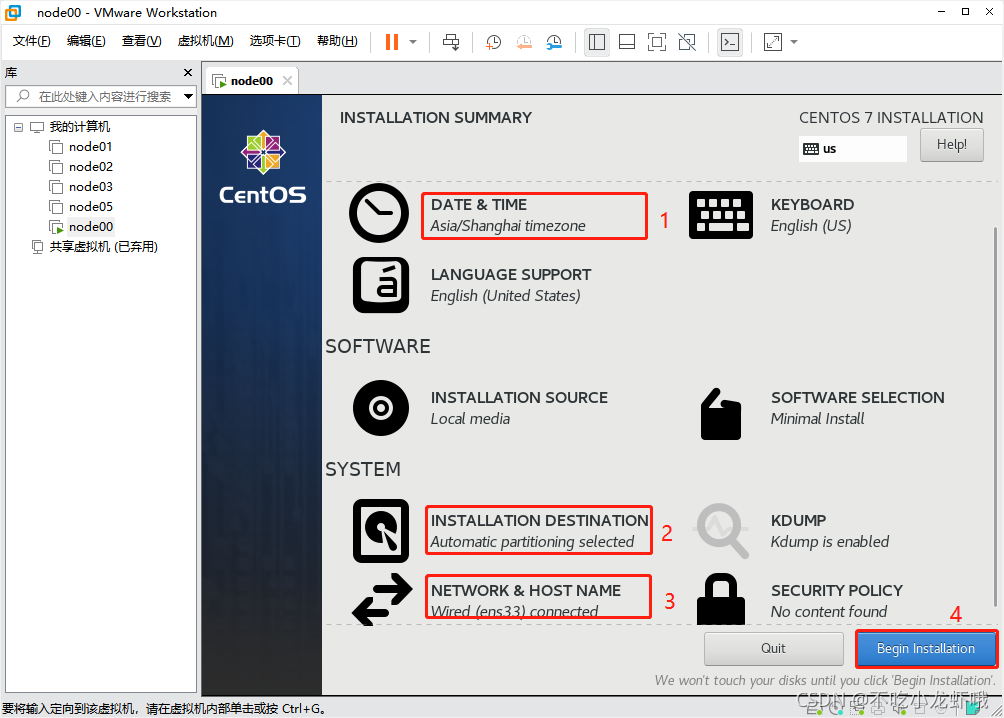Viewport: 1004px width, 718px height.
Task: Open the 编辑(E) menu
Action: [x=86, y=41]
